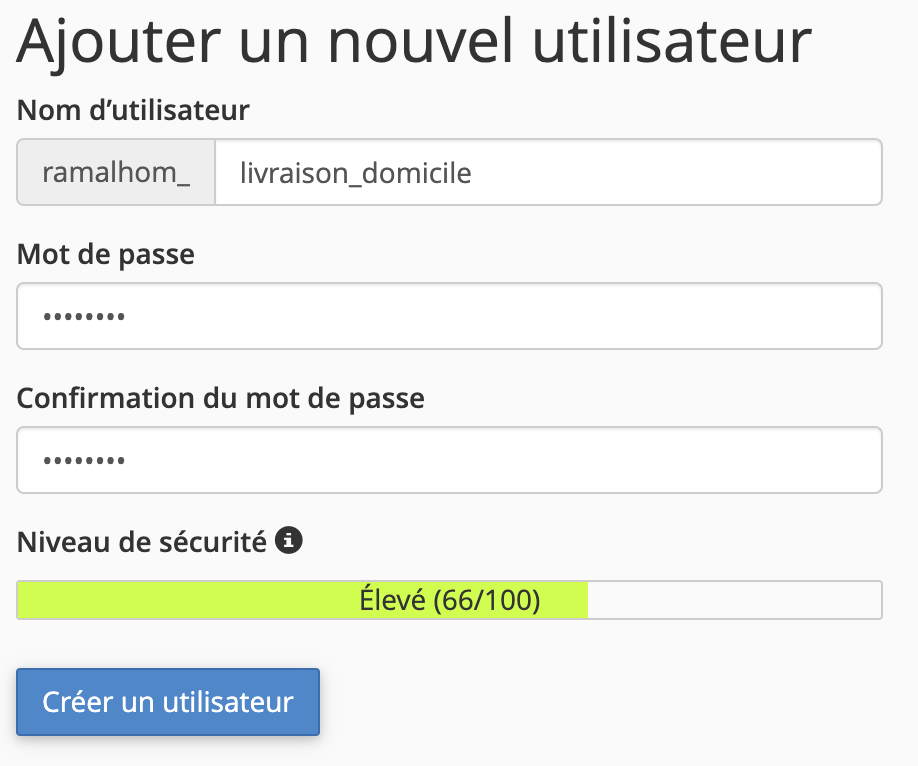This screenshot has width=918, height=766.
Task: Click into the Mot de passe field
Action: tap(449, 316)
